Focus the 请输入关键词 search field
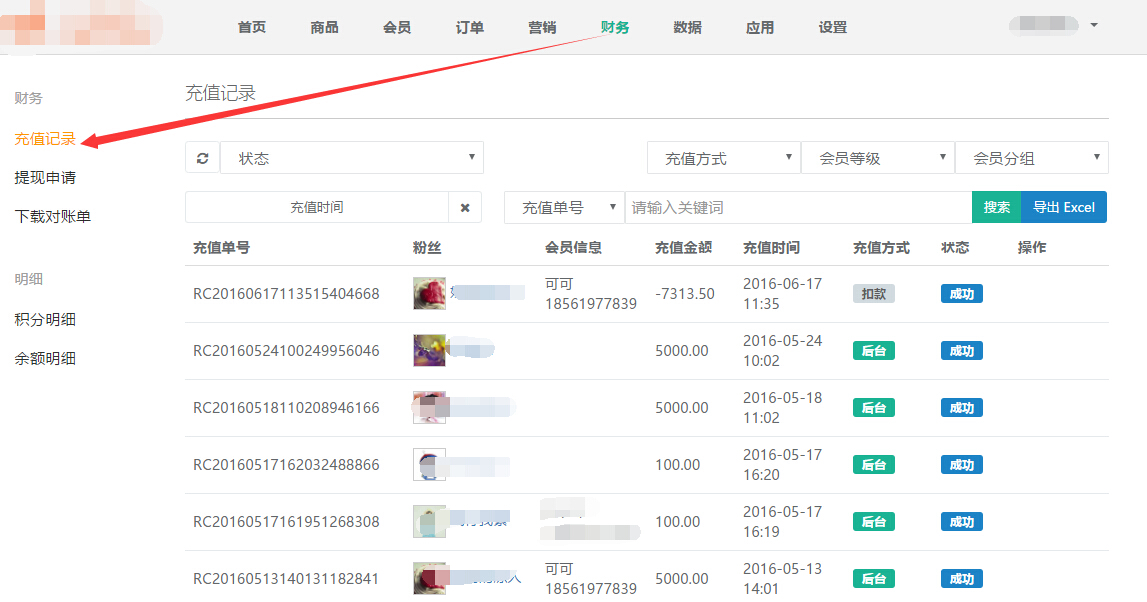Viewport: 1147px width, 602px height. pos(797,208)
